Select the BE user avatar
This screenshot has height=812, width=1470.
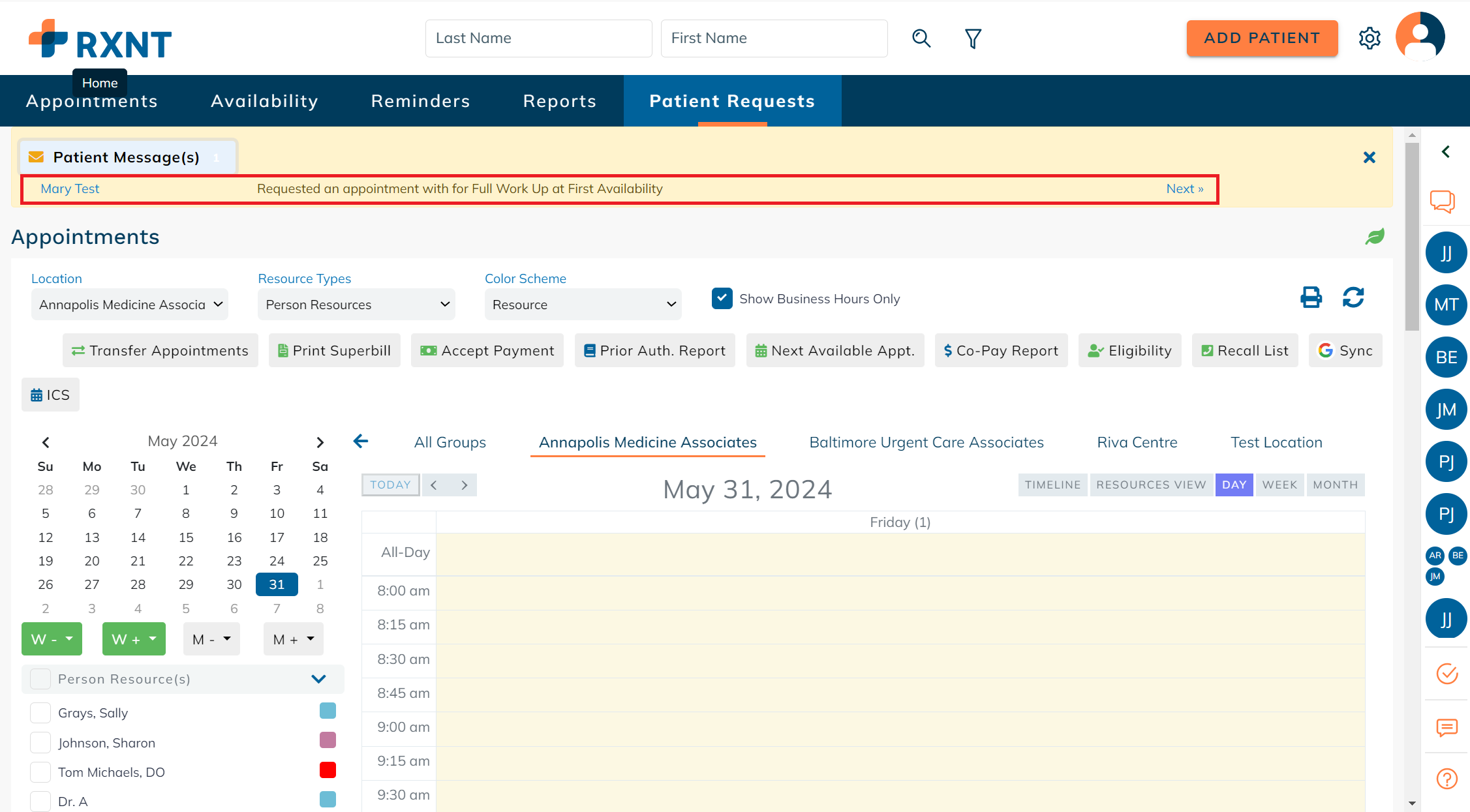pyautogui.click(x=1447, y=357)
